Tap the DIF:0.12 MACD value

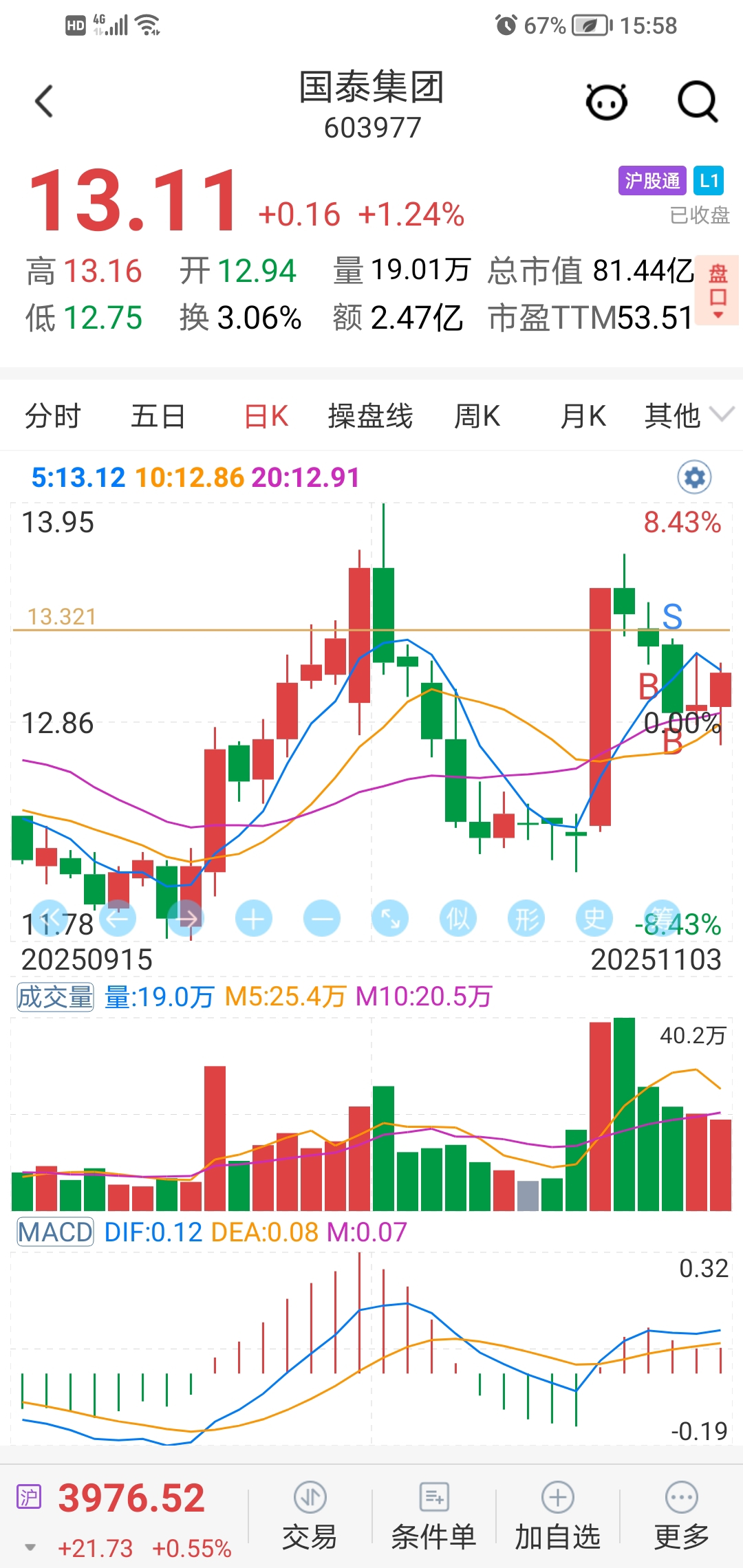pyautogui.click(x=153, y=1232)
